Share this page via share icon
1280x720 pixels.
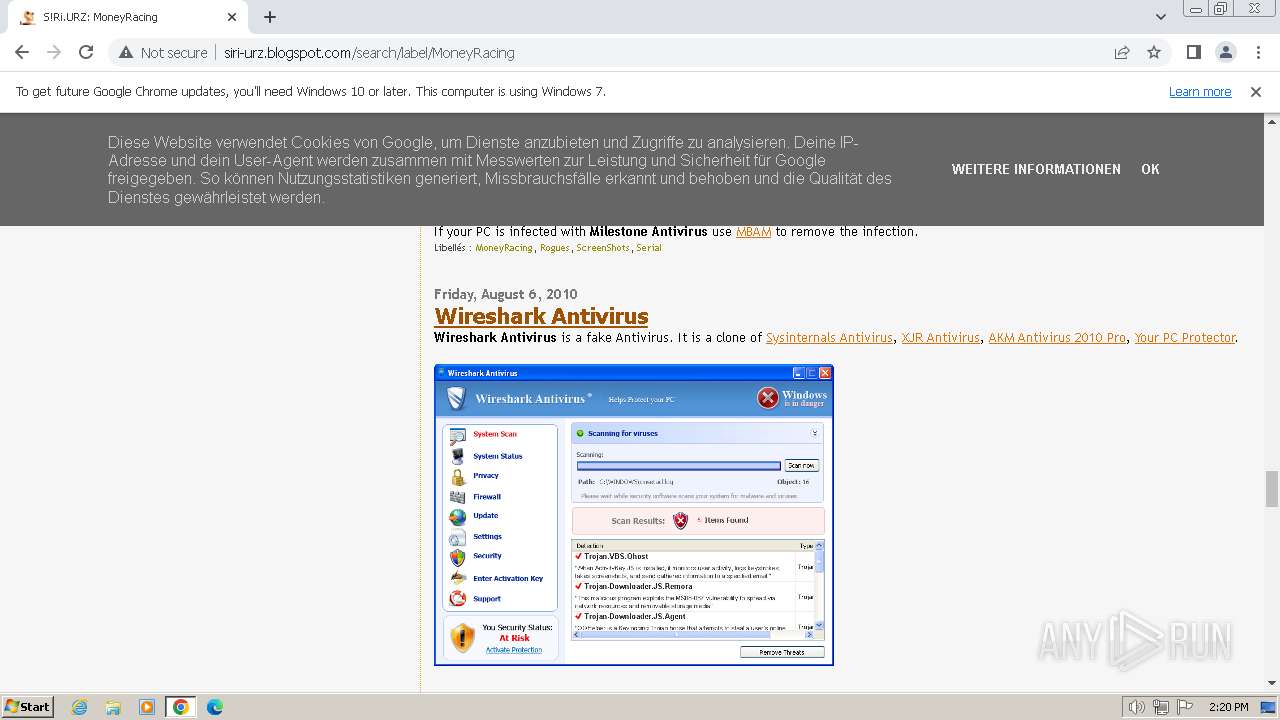coord(1122,52)
